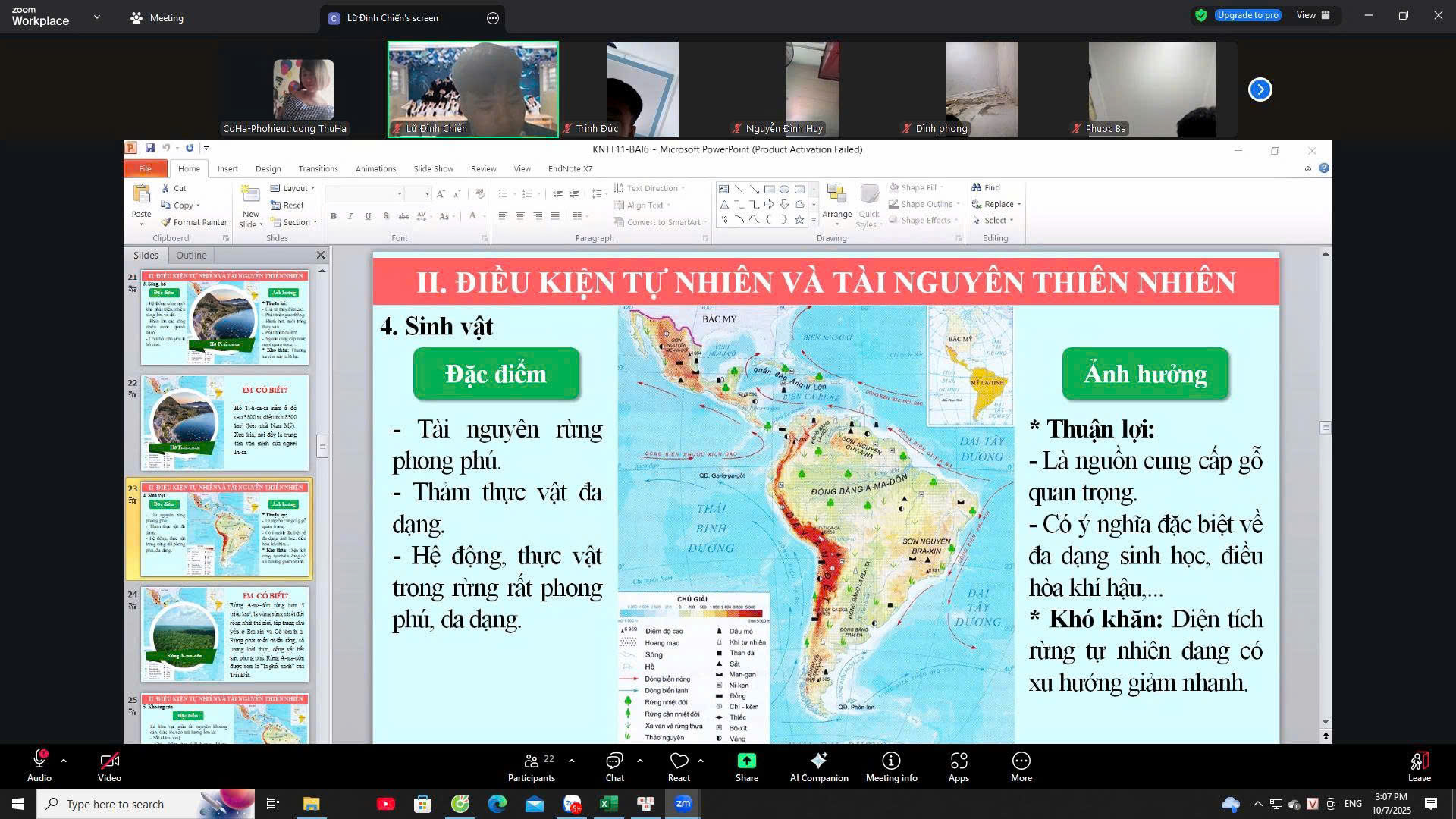
Task: Open the View dropdown in Zoom header
Action: coord(1313,15)
